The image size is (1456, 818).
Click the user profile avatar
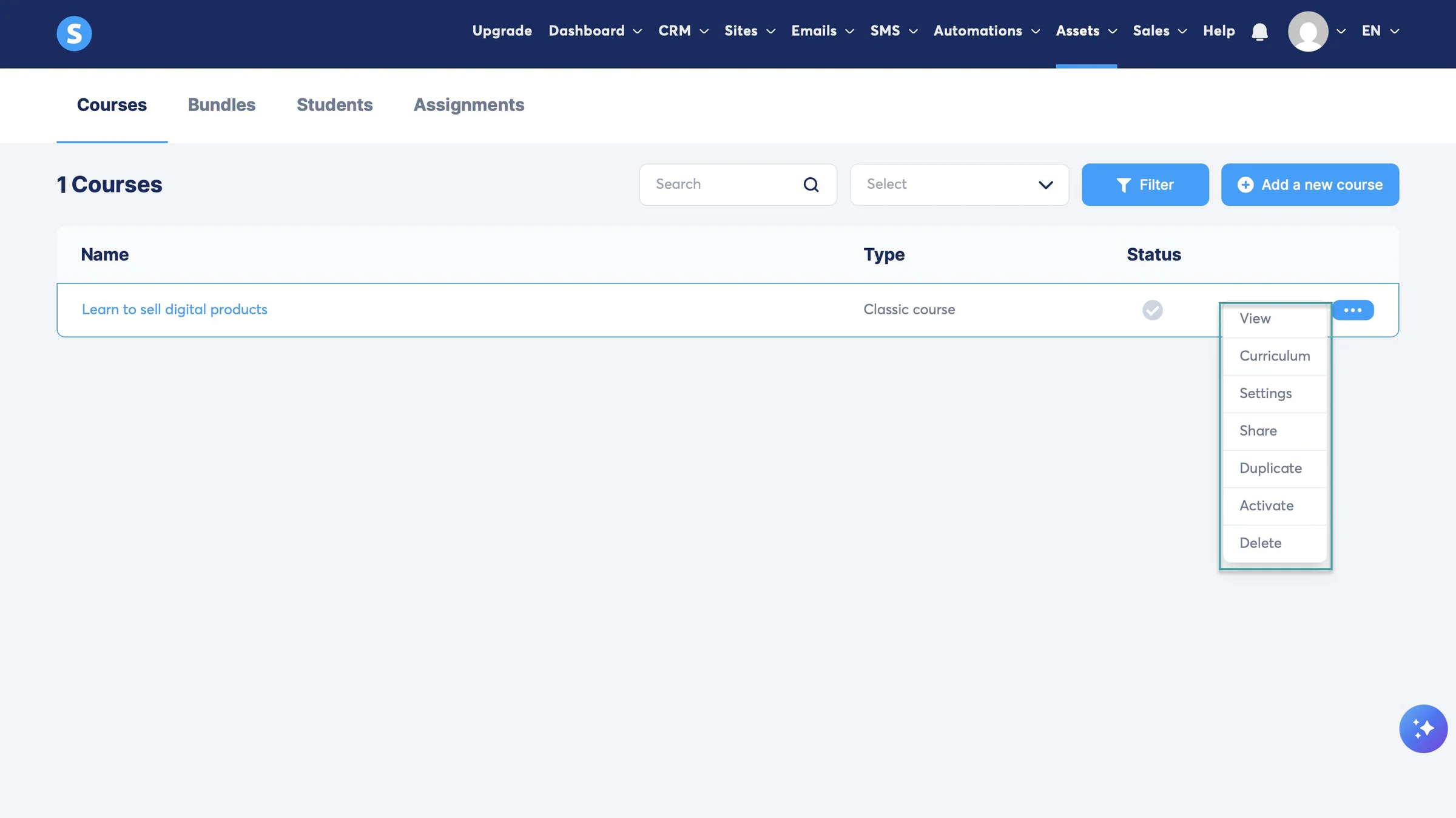(x=1308, y=32)
